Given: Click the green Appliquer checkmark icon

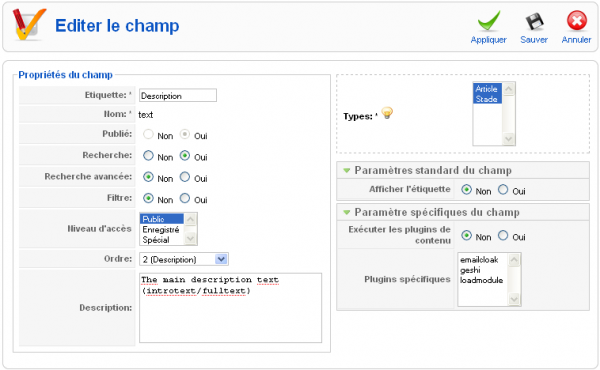Looking at the screenshot, I should [489, 21].
